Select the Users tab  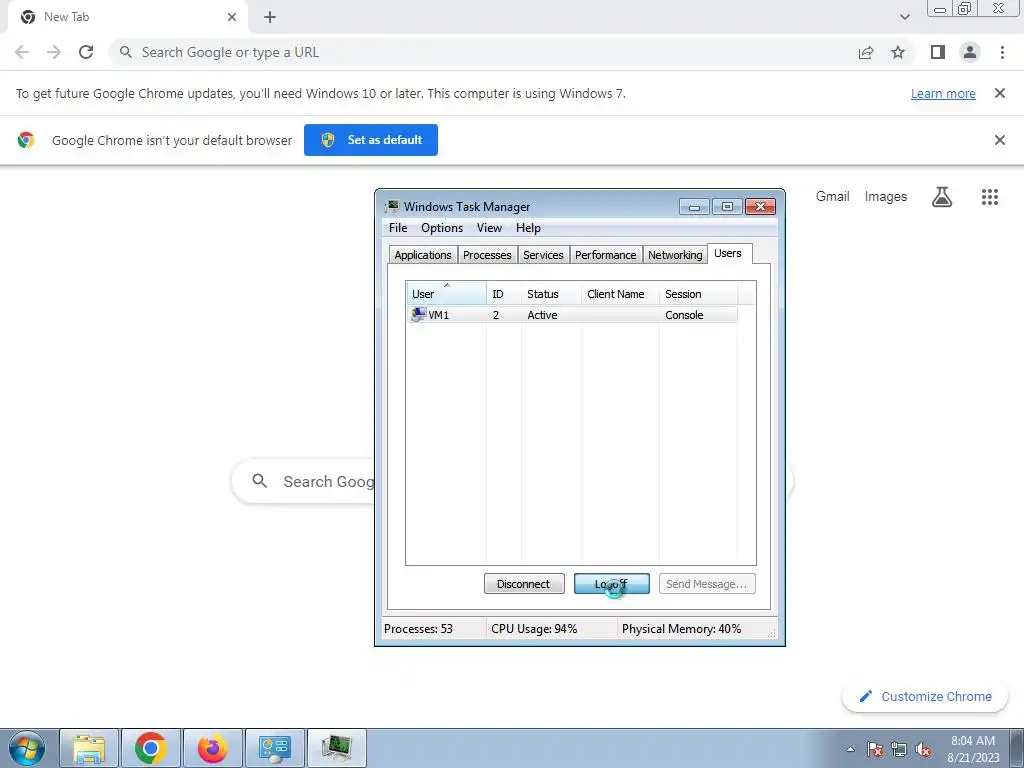[x=728, y=253]
